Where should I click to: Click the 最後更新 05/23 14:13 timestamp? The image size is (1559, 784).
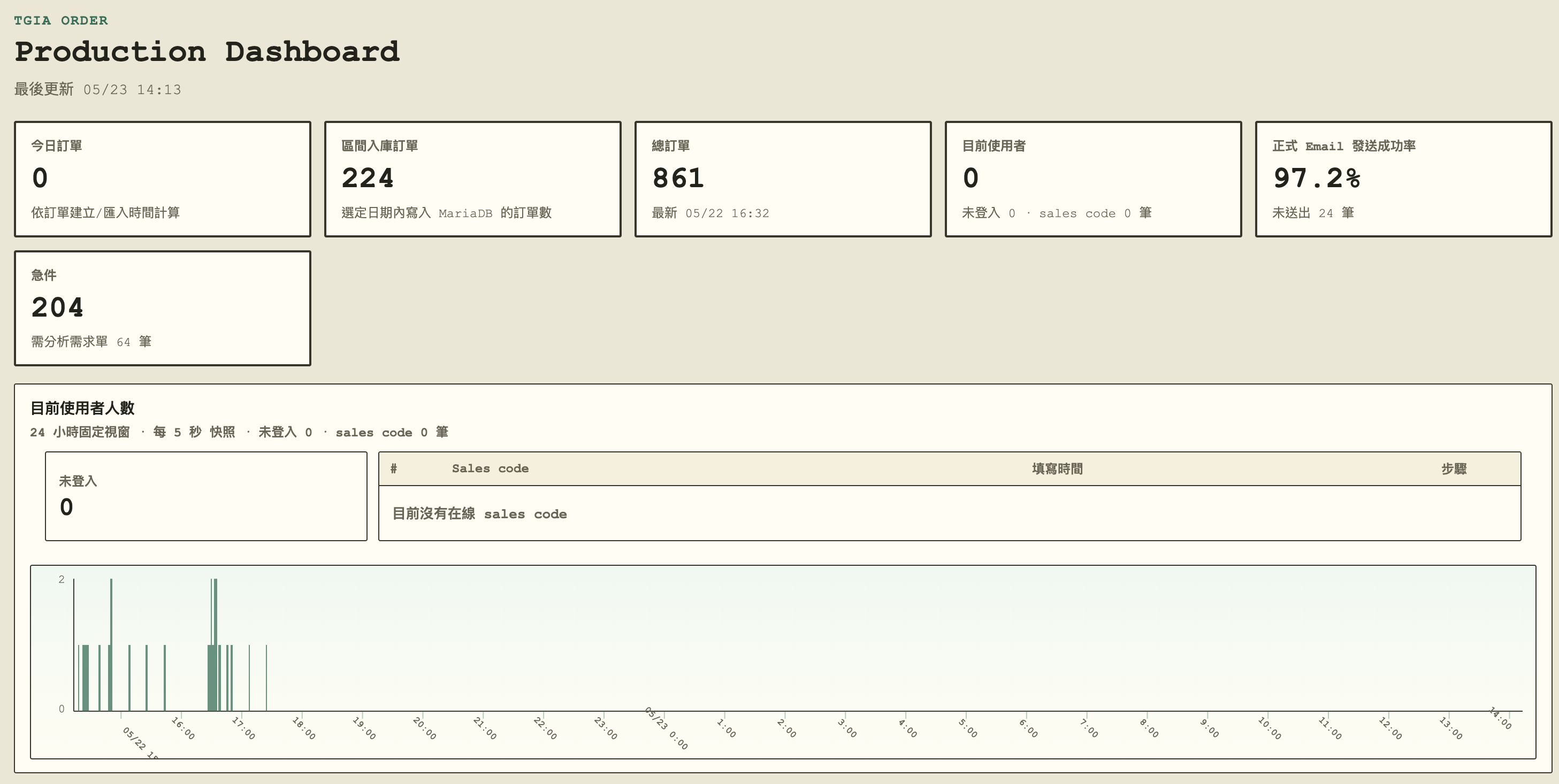pos(98,89)
